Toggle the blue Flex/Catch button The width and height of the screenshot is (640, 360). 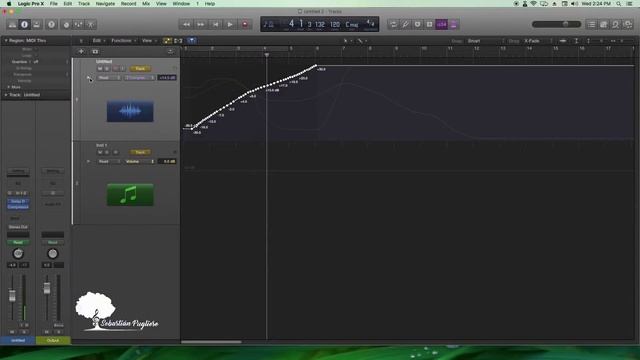click(x=192, y=41)
